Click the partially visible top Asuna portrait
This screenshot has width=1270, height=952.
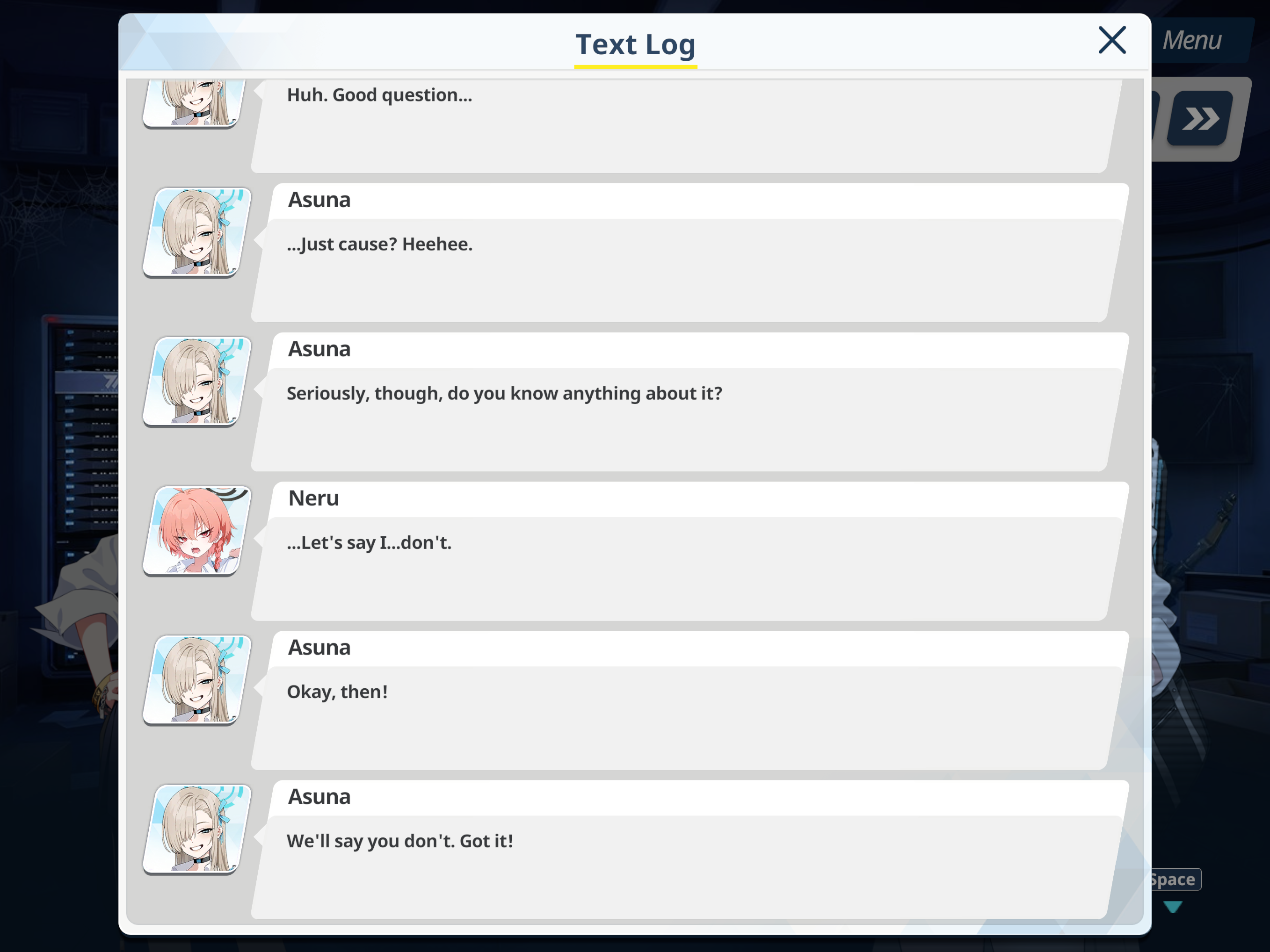click(195, 104)
